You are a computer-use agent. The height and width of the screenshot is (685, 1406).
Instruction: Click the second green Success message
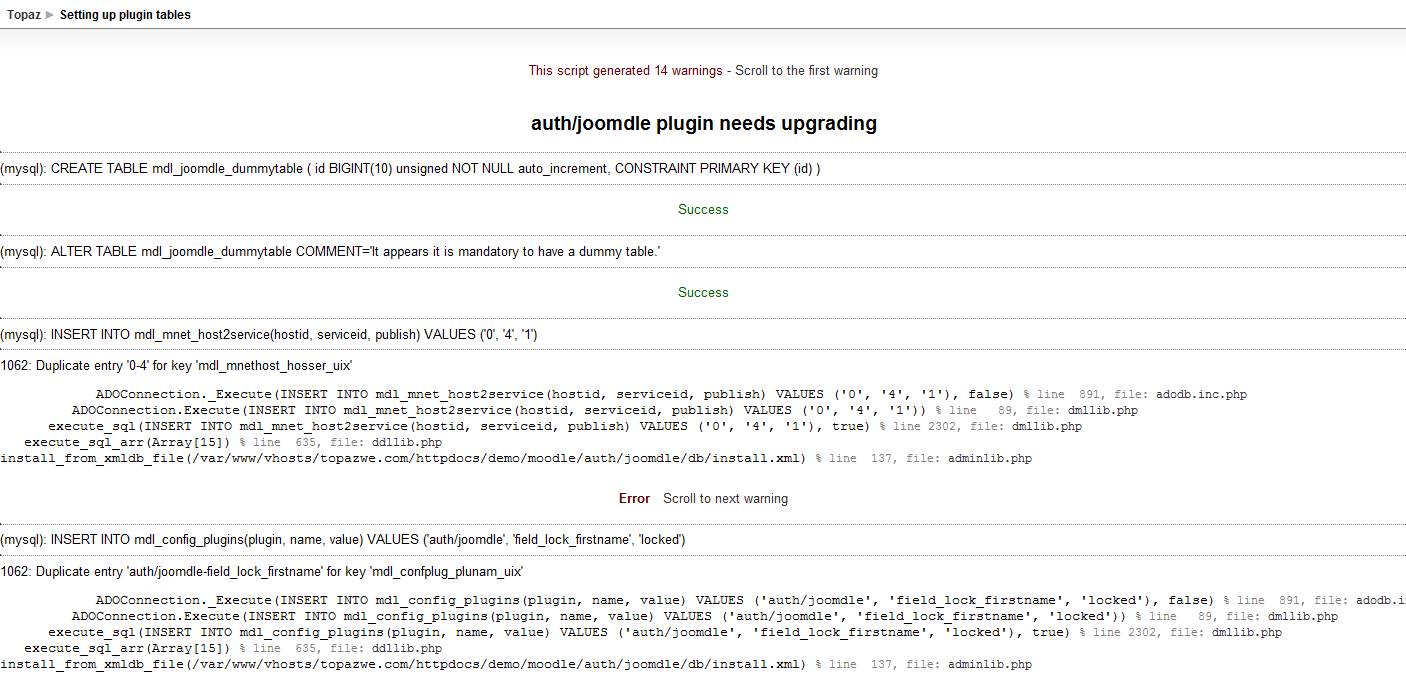point(703,293)
